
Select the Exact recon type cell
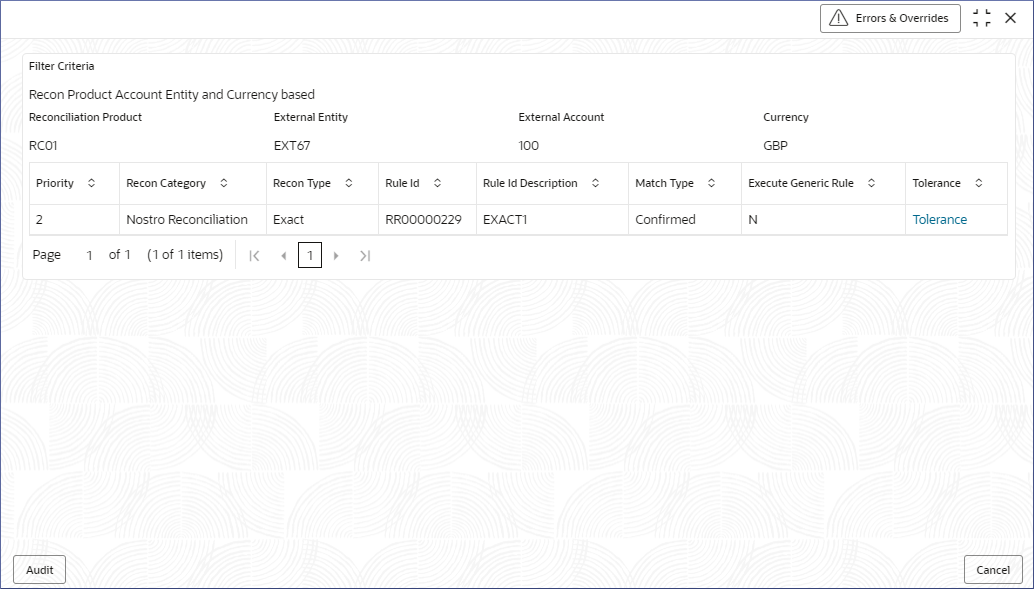[x=322, y=220]
